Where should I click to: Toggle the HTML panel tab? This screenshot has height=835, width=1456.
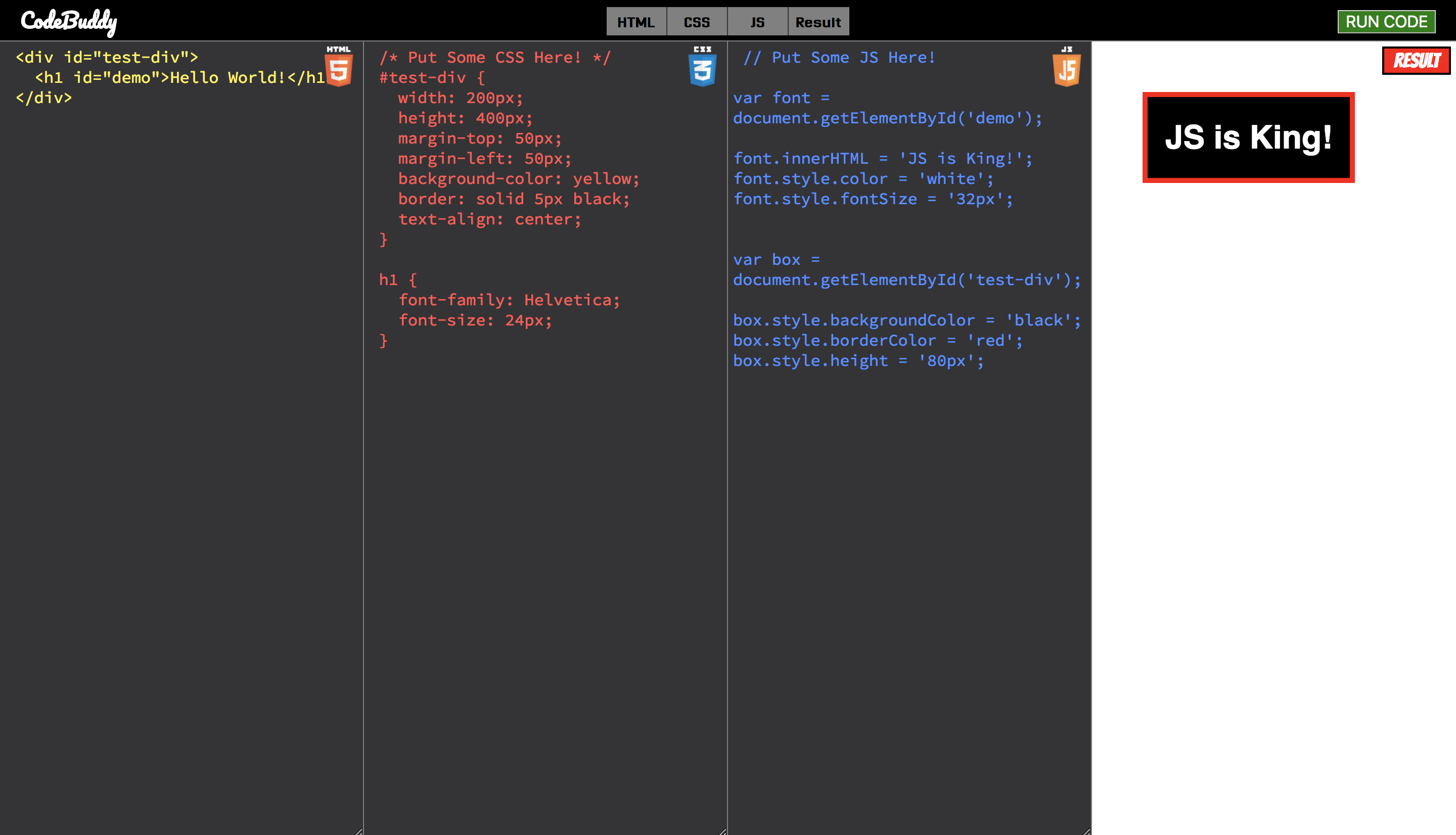(x=636, y=22)
